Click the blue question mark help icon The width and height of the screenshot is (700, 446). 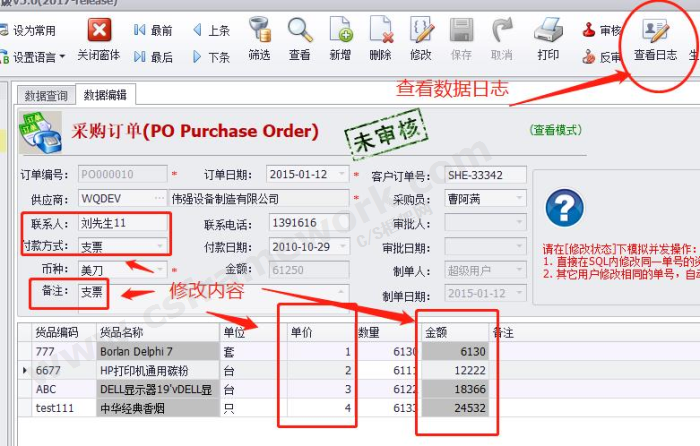point(563,207)
